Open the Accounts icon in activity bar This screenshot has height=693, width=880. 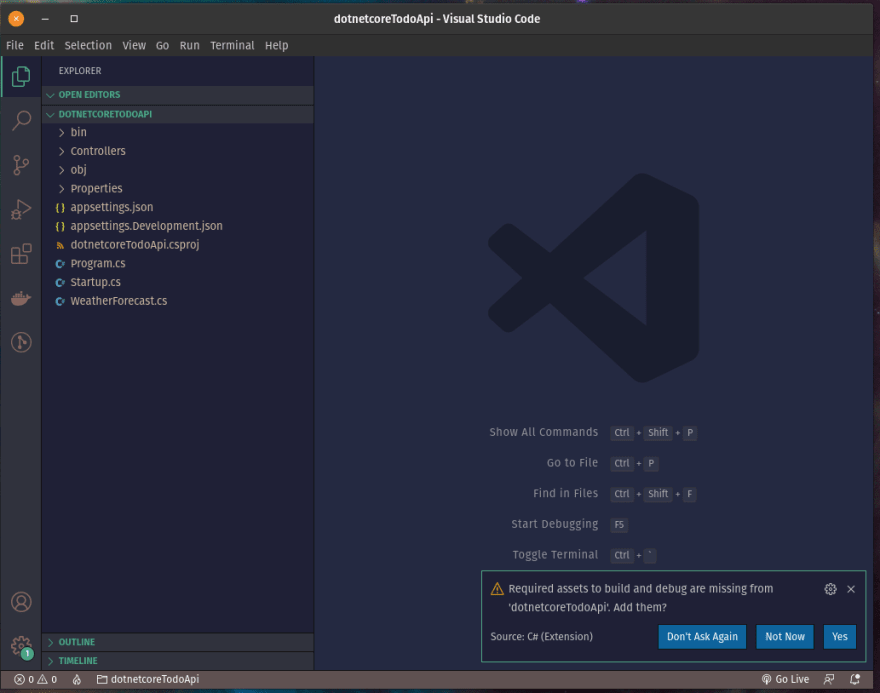click(21, 602)
